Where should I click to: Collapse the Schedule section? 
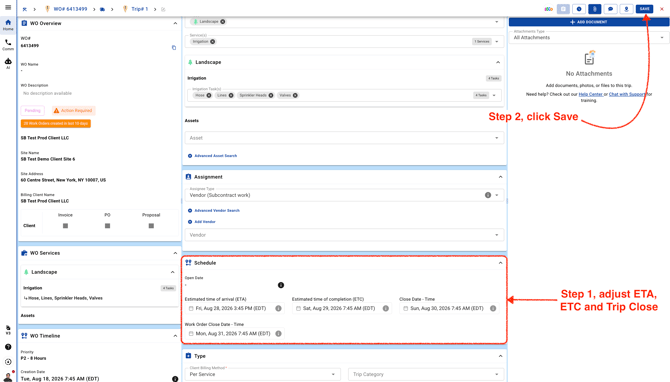[500, 263]
